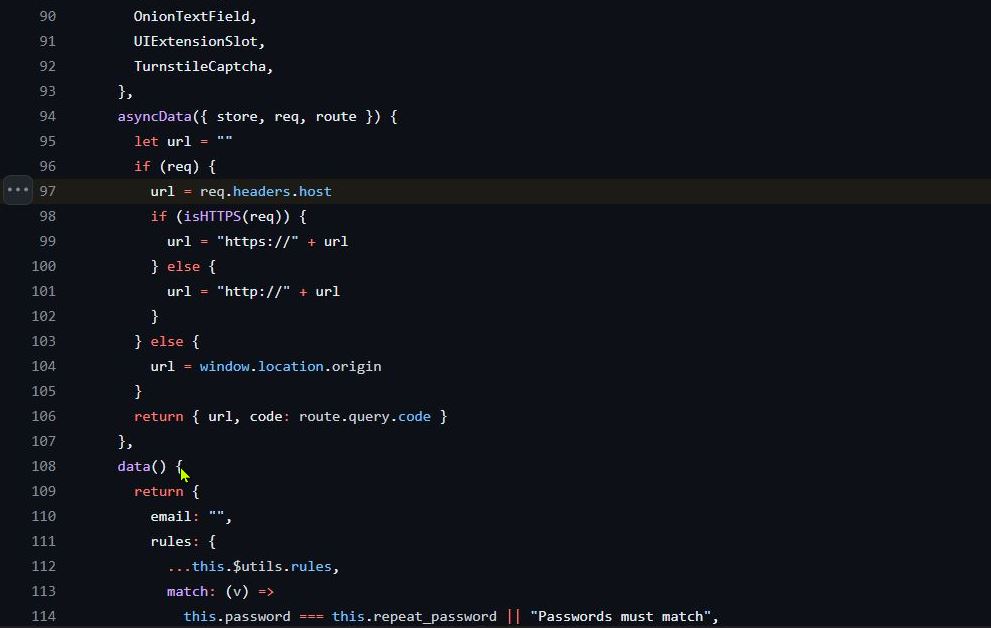
Task: Click the isHTTPS function call
Action: point(212,216)
